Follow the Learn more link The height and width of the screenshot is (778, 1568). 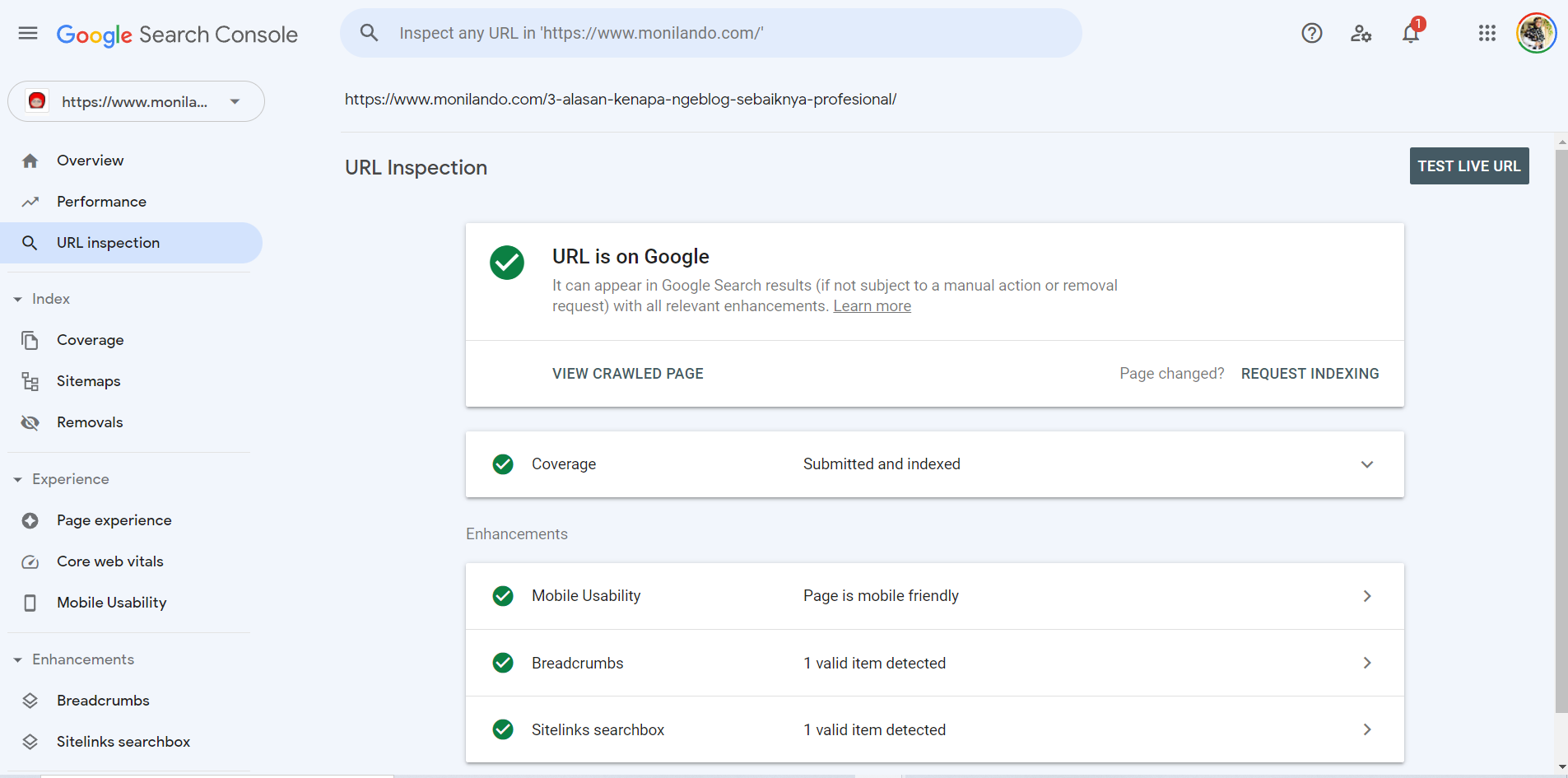point(872,306)
